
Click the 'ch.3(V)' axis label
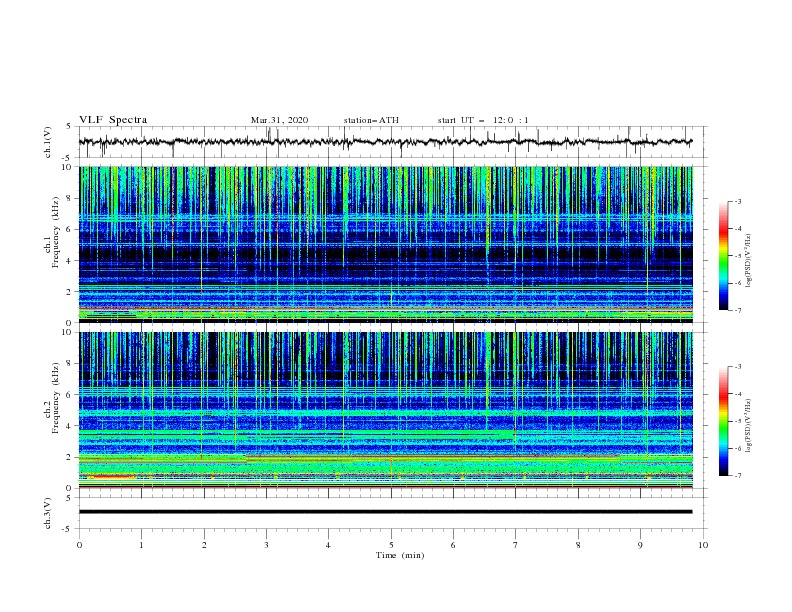point(48,513)
